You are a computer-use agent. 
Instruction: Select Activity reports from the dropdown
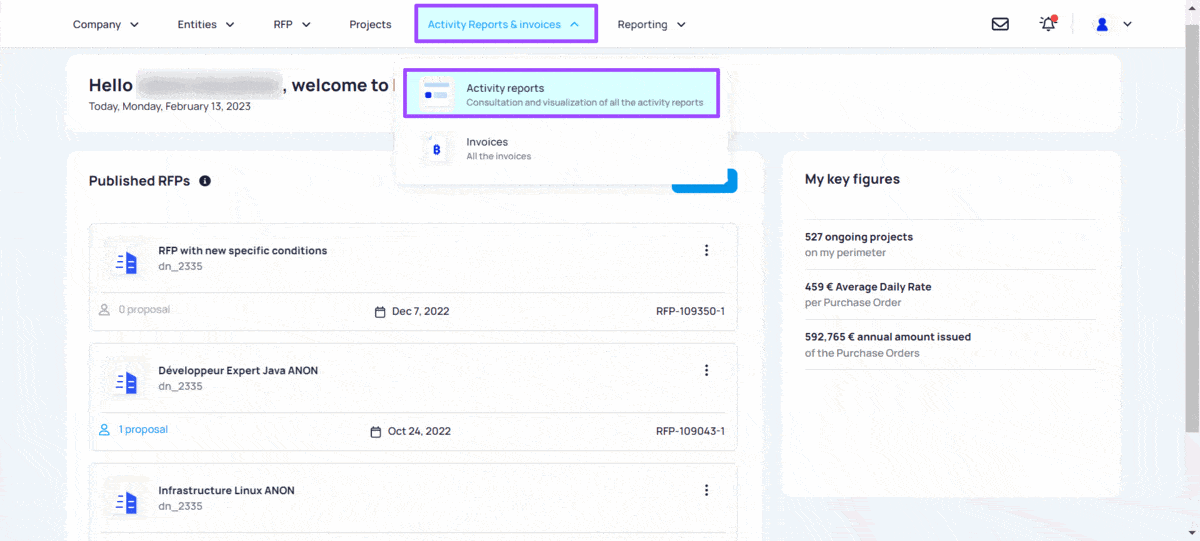pos(561,94)
